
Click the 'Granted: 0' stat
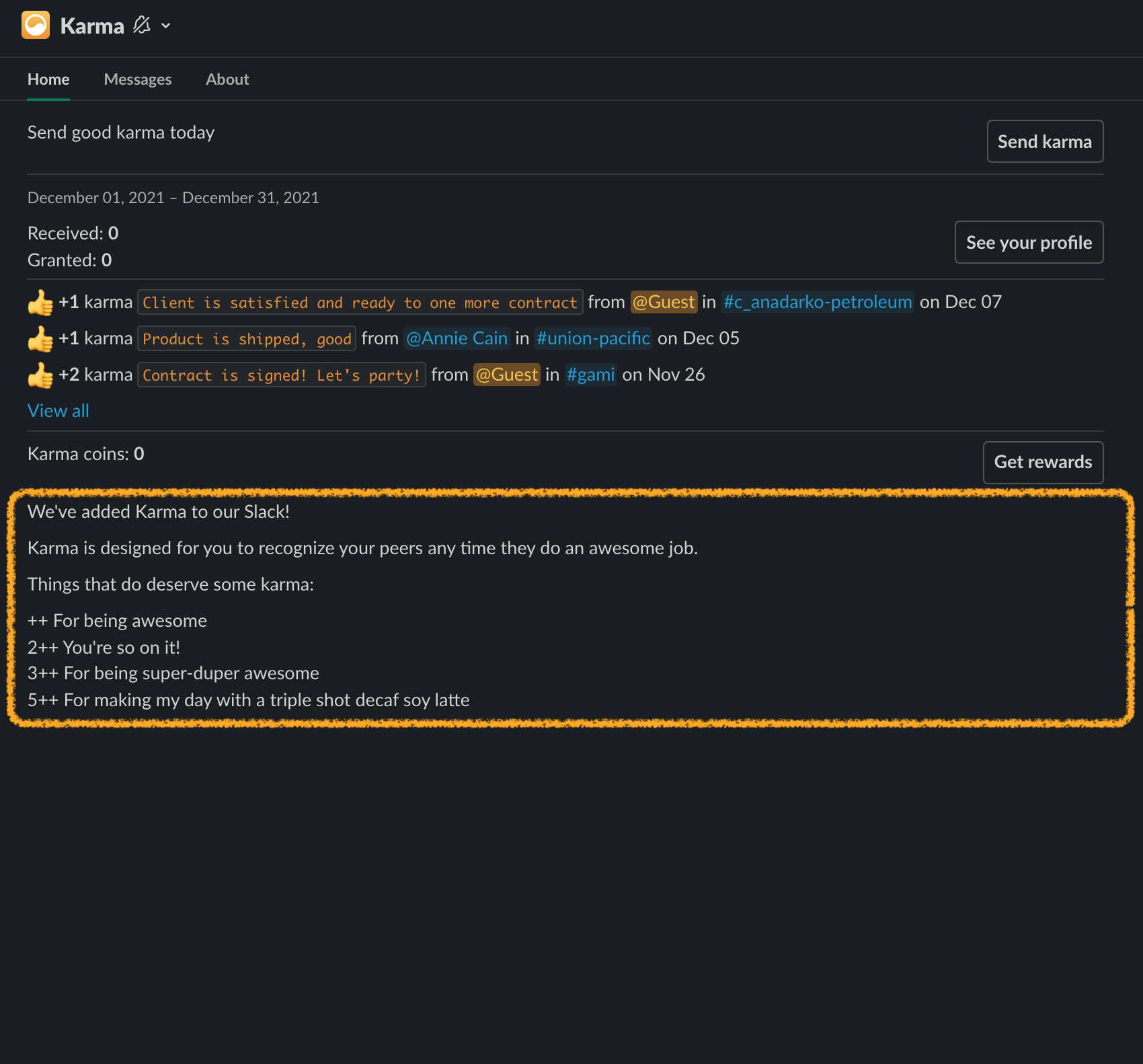pyautogui.click(x=70, y=260)
